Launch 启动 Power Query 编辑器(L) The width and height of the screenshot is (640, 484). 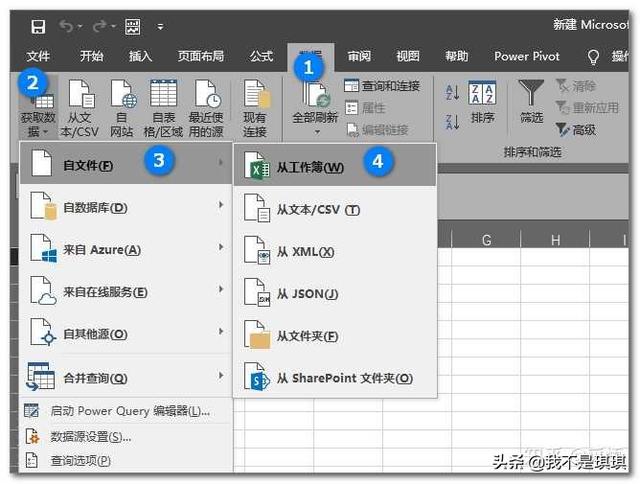[x=126, y=411]
